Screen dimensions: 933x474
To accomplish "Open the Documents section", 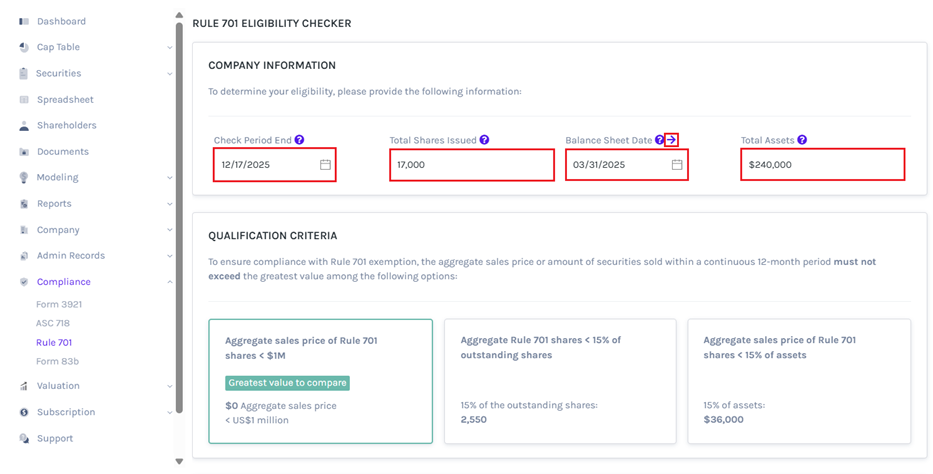I will point(62,152).
